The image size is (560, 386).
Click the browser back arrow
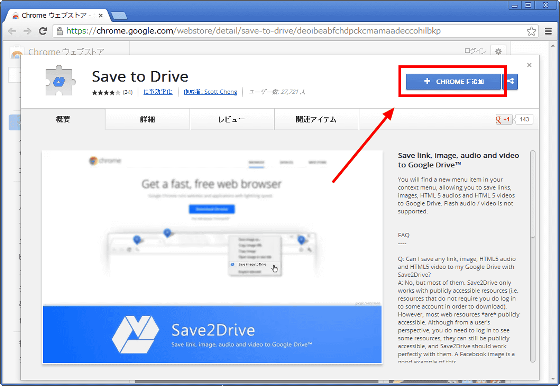pos(12,31)
